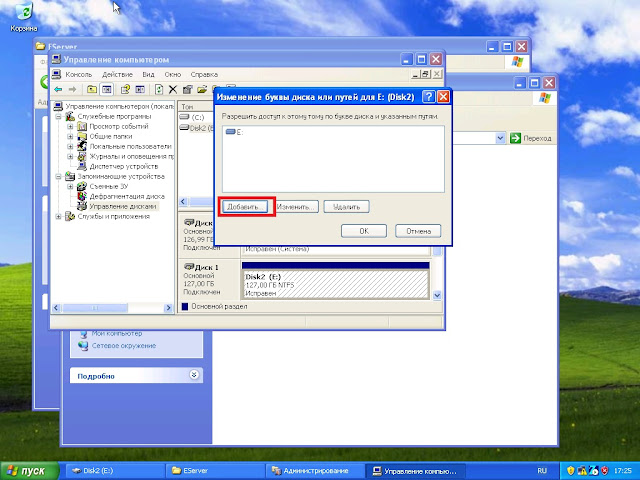
Task: Click the Пуск start button
Action: 30,471
